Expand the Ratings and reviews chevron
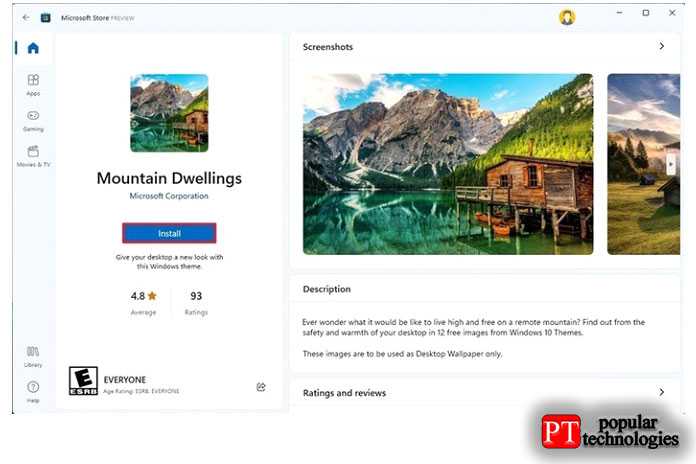Viewport: 696px width, 464px height. [661, 392]
